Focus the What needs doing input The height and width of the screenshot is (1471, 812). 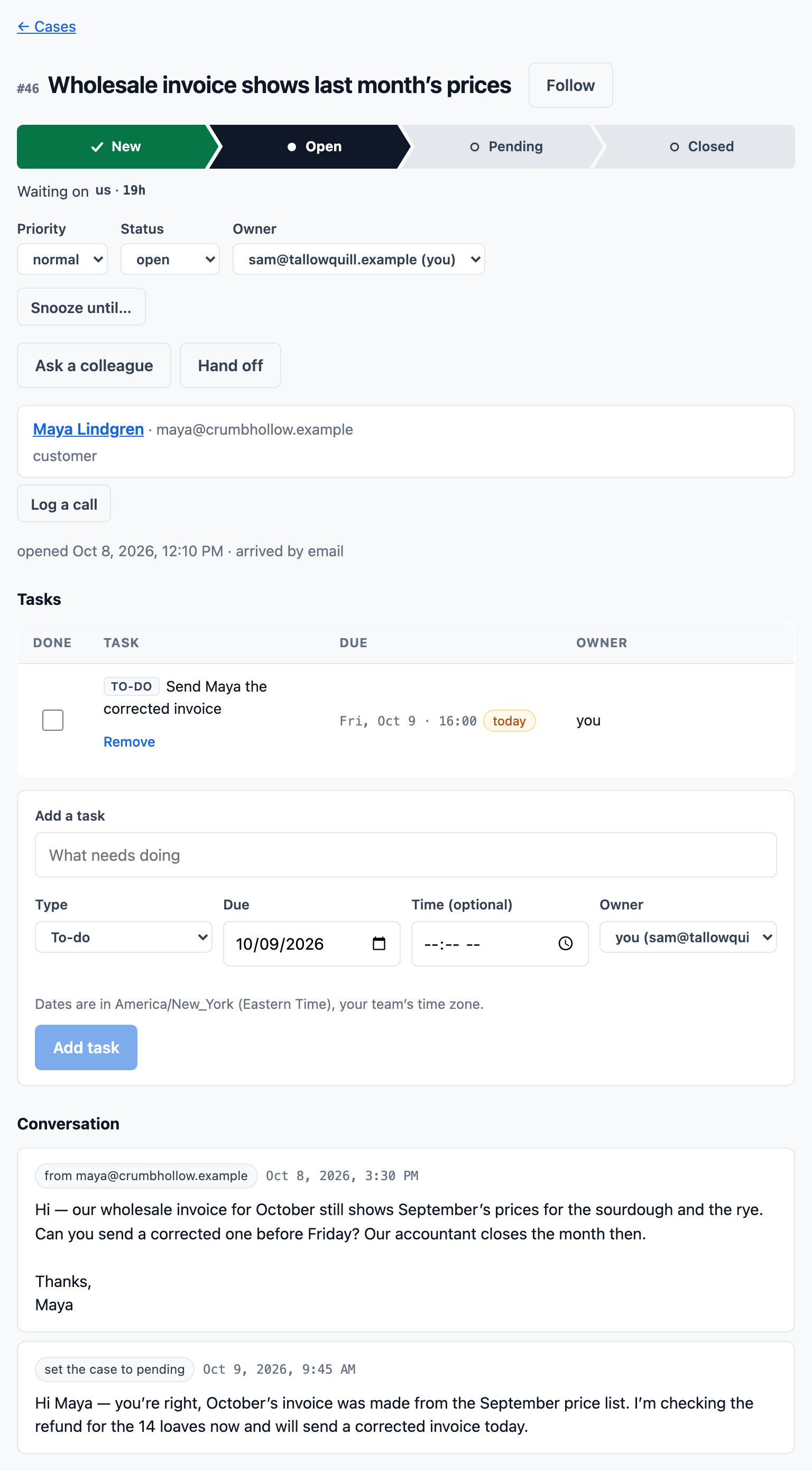pos(405,855)
